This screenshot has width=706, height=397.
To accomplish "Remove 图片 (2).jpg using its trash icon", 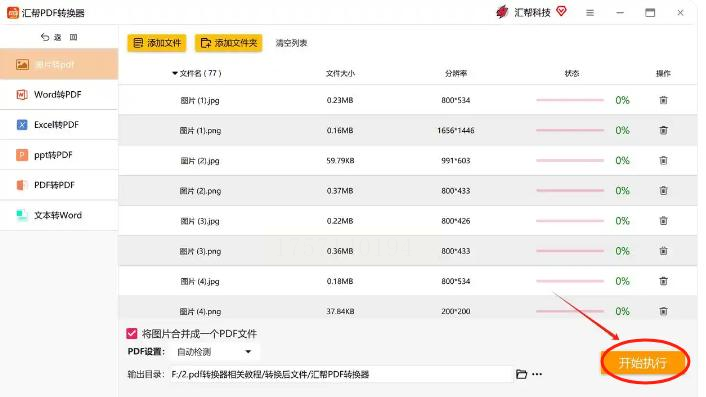I will 663,160.
